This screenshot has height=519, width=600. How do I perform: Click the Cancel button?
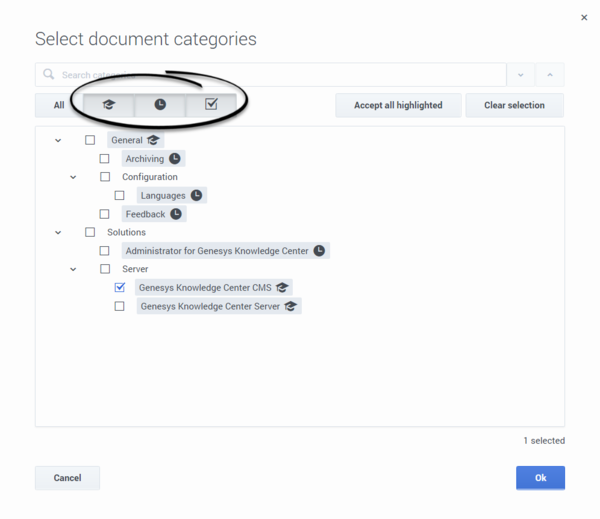coord(67,478)
